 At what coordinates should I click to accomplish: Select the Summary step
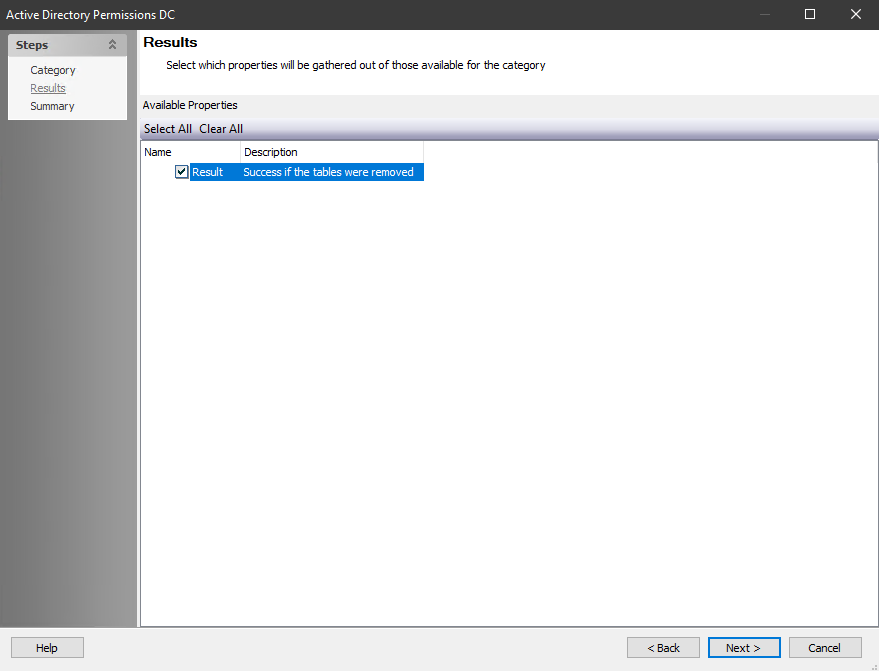51,105
